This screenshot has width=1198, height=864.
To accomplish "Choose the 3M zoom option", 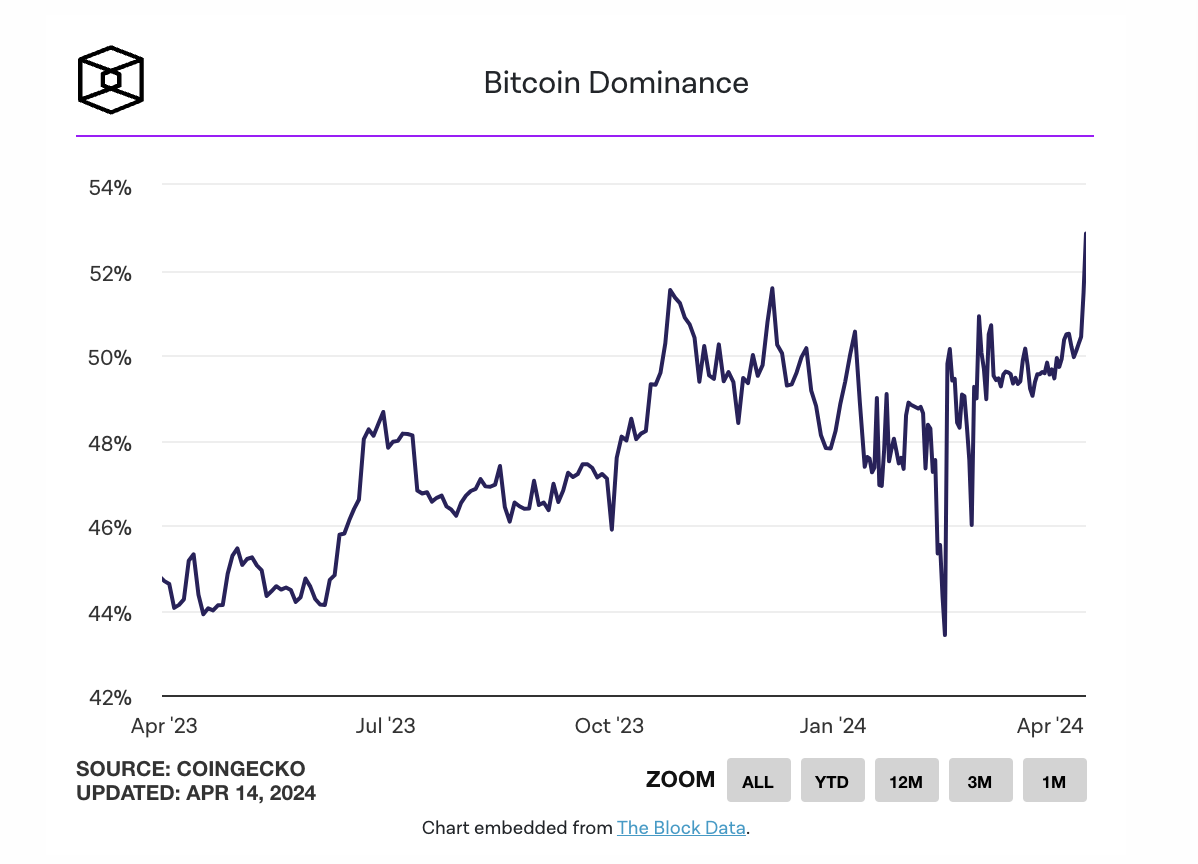I will (980, 781).
